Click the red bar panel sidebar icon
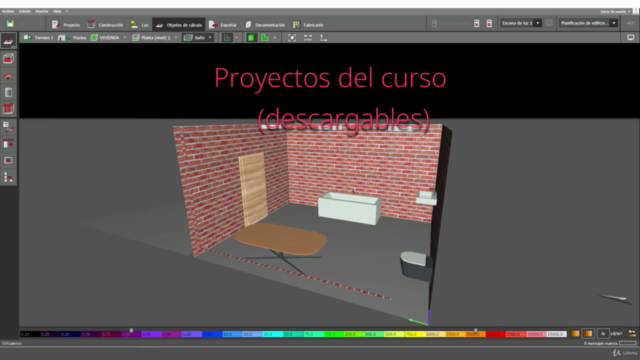 pyautogui.click(x=9, y=144)
